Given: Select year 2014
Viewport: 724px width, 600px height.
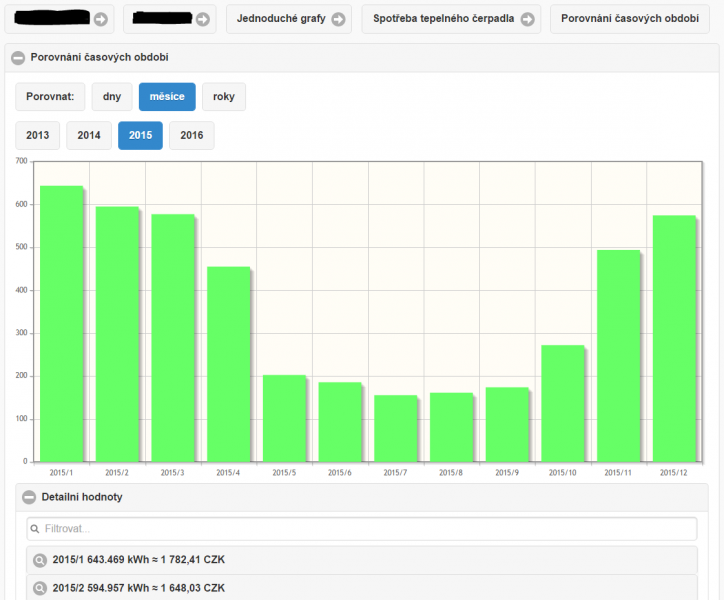Looking at the screenshot, I should [x=89, y=135].
